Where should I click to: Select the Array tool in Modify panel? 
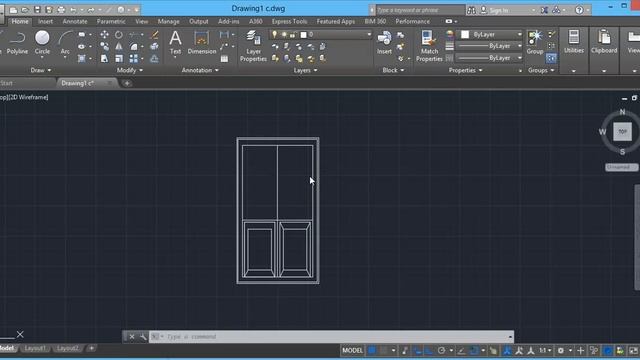[134, 58]
